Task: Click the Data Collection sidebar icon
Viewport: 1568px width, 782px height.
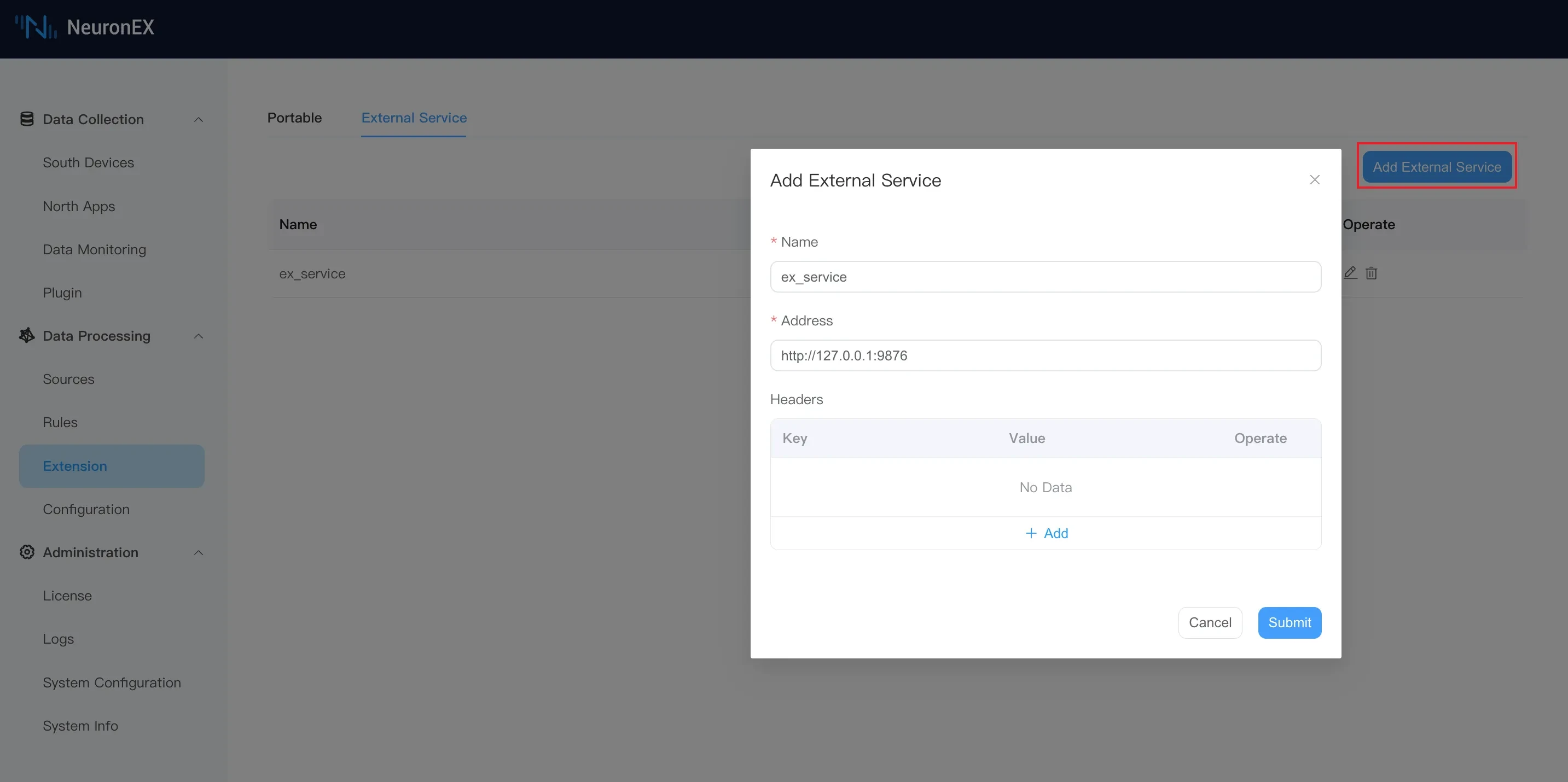Action: click(x=26, y=119)
